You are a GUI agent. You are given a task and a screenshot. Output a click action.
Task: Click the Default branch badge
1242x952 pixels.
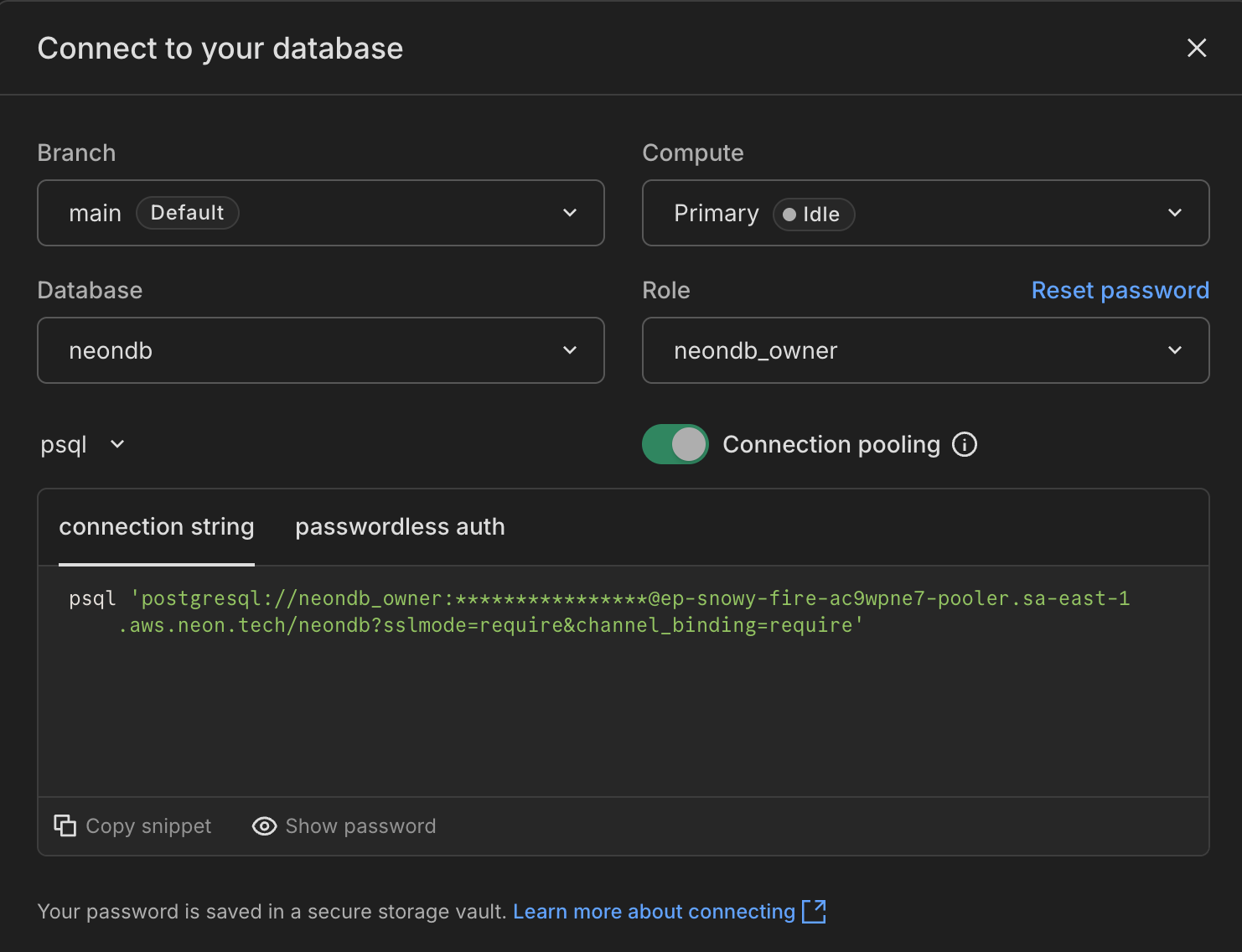(x=187, y=213)
